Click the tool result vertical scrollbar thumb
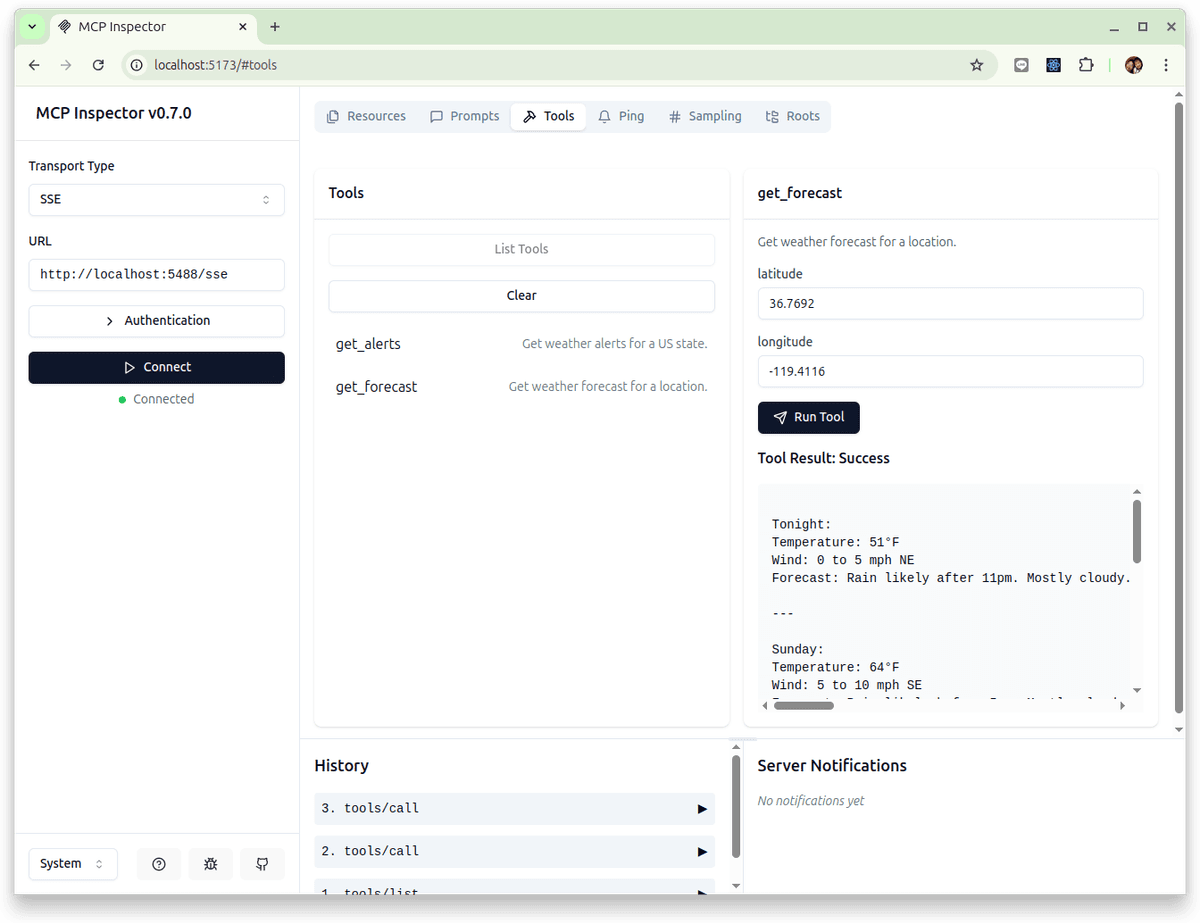This screenshot has width=1200, height=923. (1137, 531)
